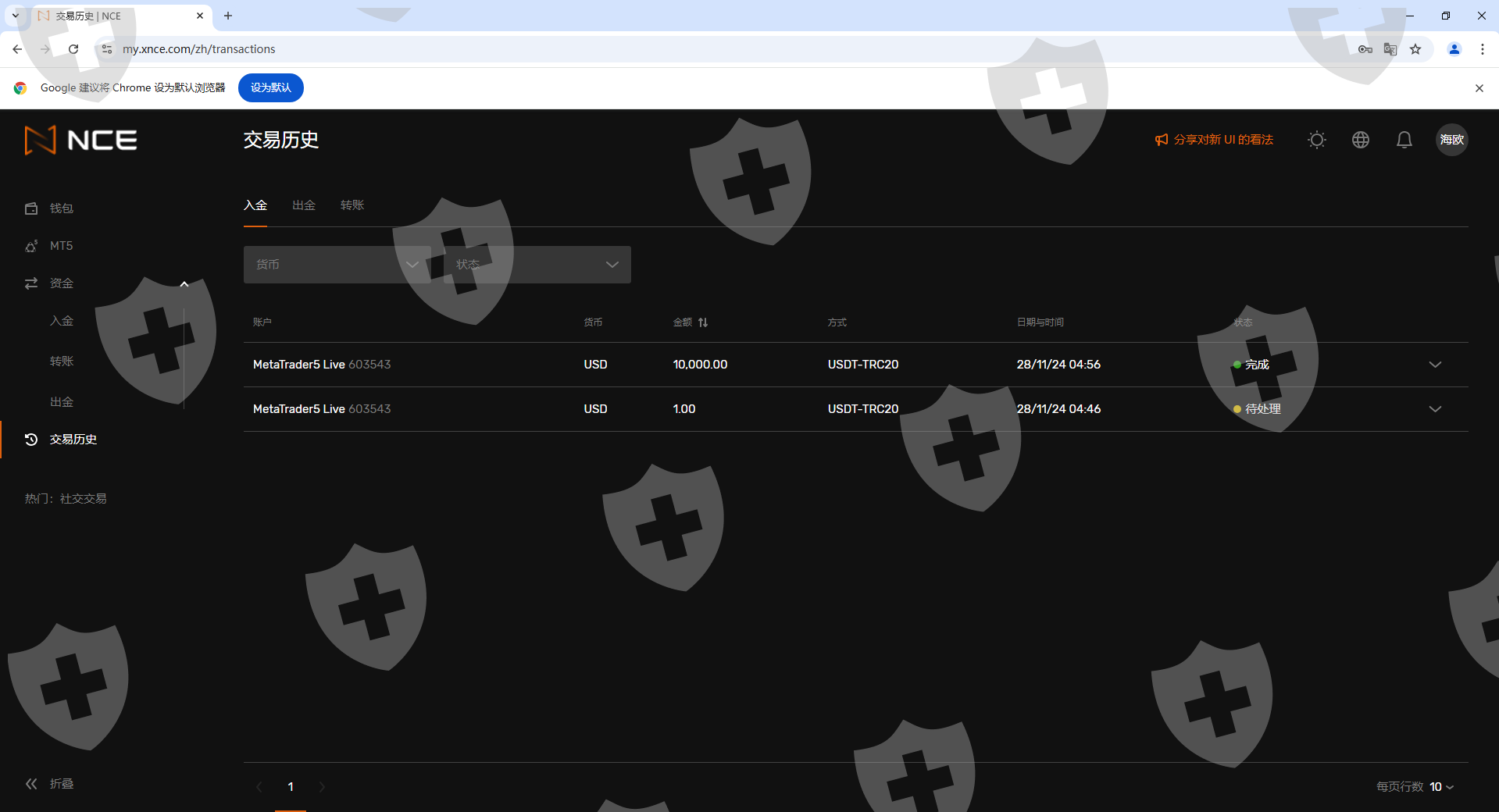The width and height of the screenshot is (1499, 812).
Task: Open the language globe icon
Action: click(x=1360, y=140)
